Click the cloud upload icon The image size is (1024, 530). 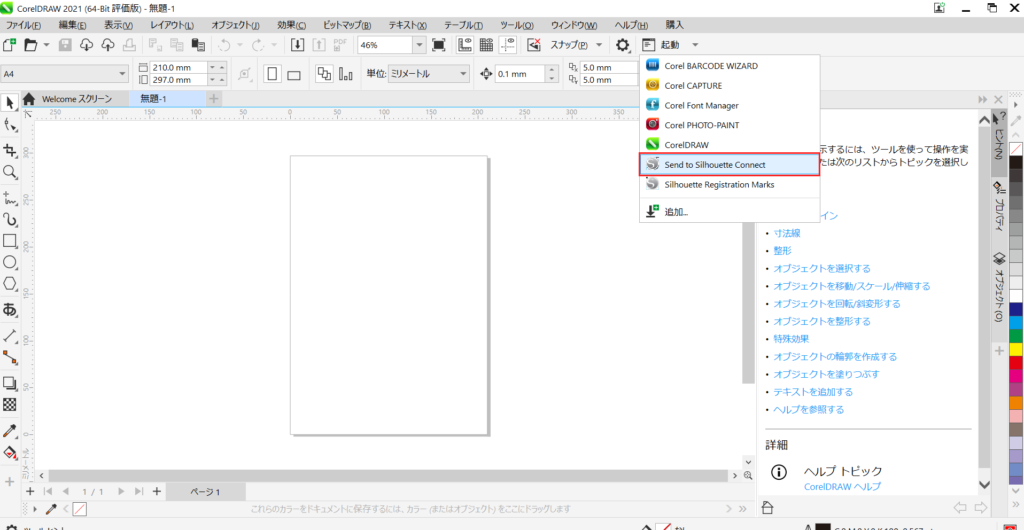[x=108, y=44]
